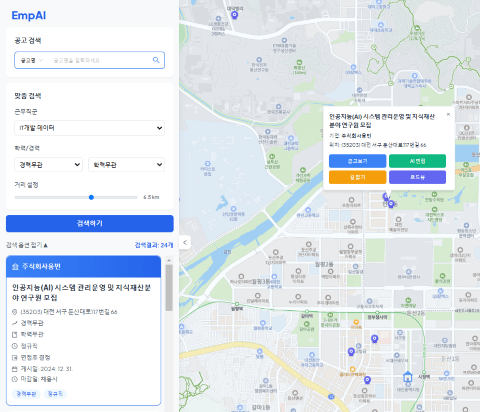Click the 경력무관 tag chip on the card
480x412 pixels.
click(26, 394)
